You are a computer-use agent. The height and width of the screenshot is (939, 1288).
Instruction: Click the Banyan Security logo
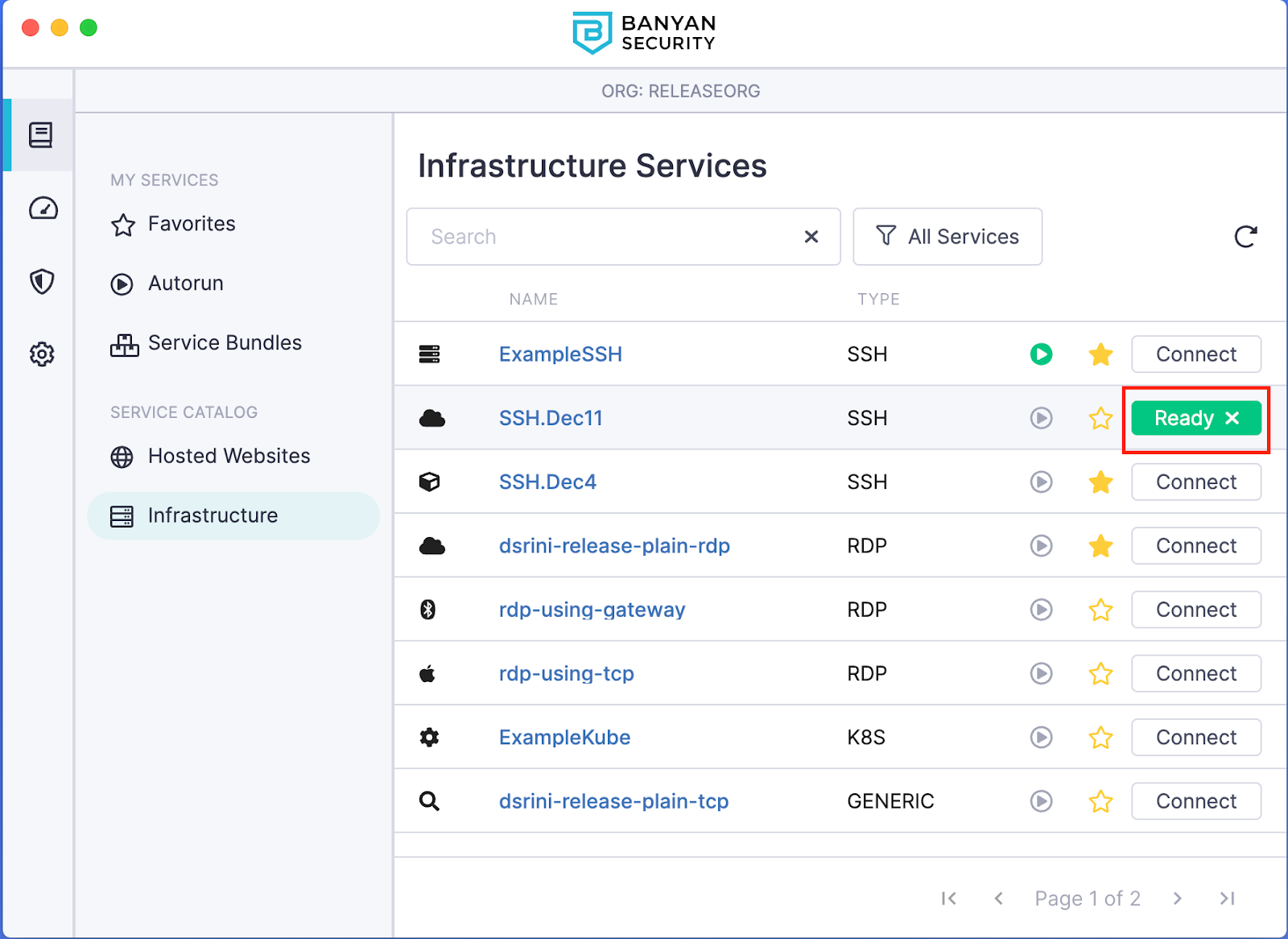[x=644, y=33]
